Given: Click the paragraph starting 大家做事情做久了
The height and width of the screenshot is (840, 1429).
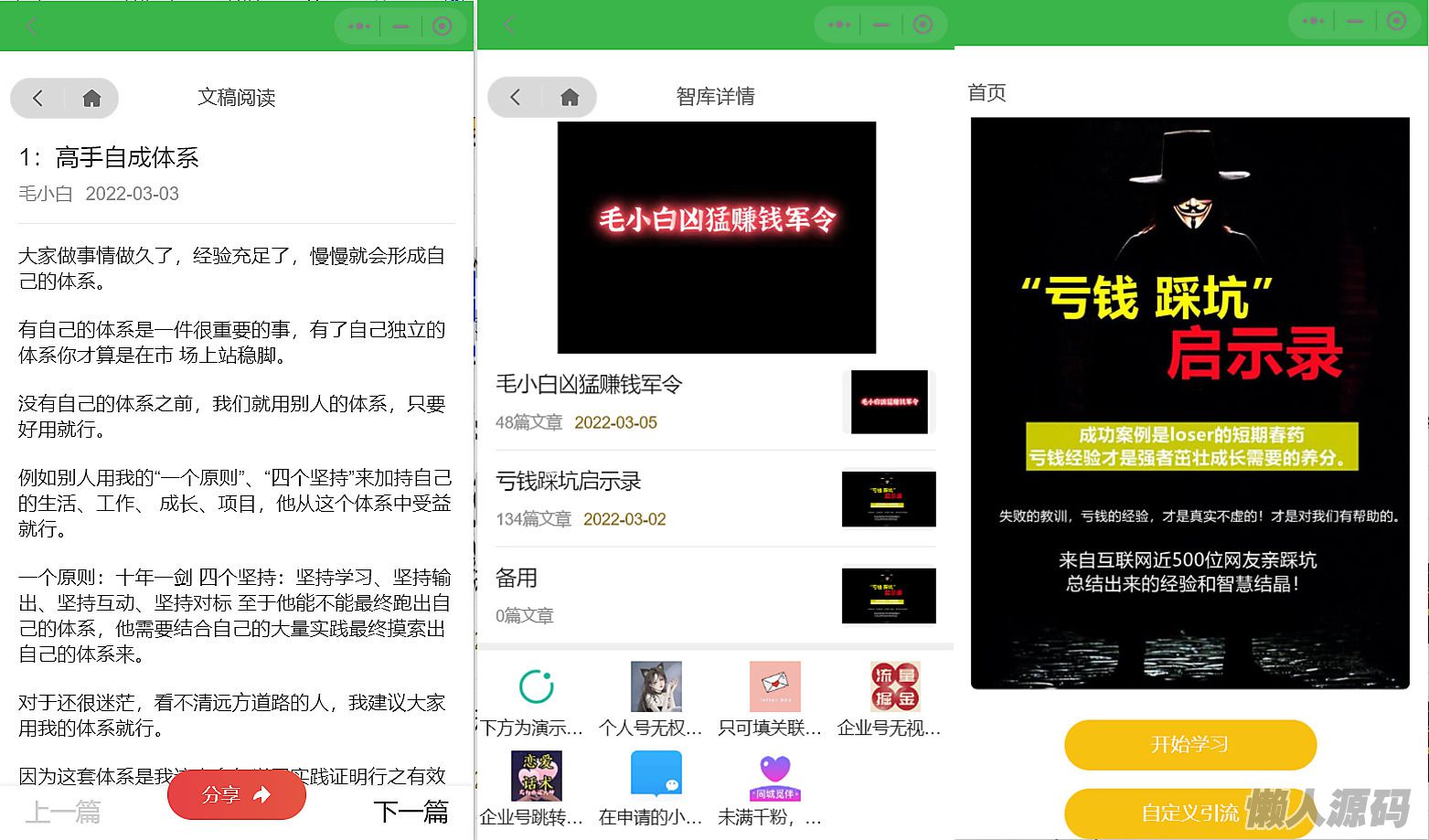Looking at the screenshot, I should pyautogui.click(x=232, y=269).
